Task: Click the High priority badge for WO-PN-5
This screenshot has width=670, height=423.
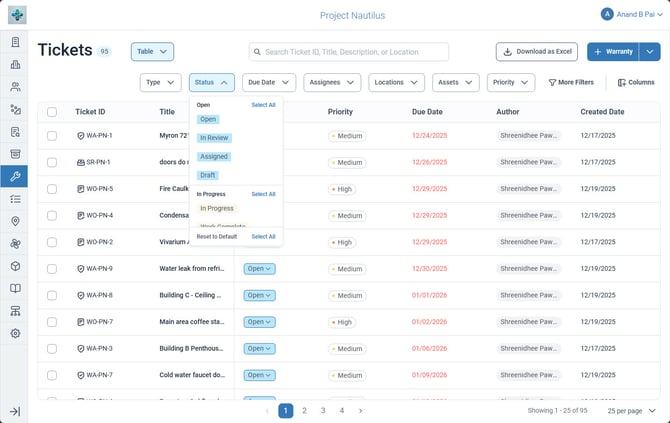Action: tap(342, 189)
